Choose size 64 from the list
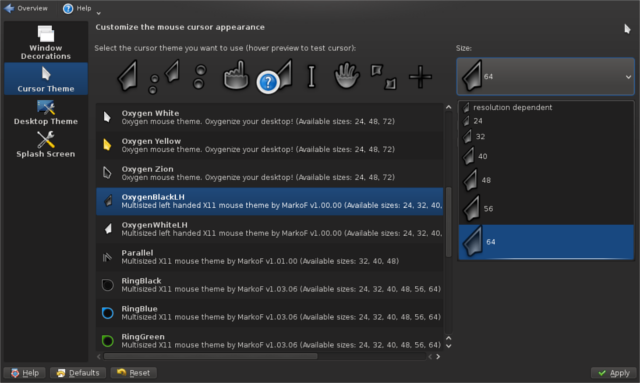640x383 pixels. click(546, 242)
